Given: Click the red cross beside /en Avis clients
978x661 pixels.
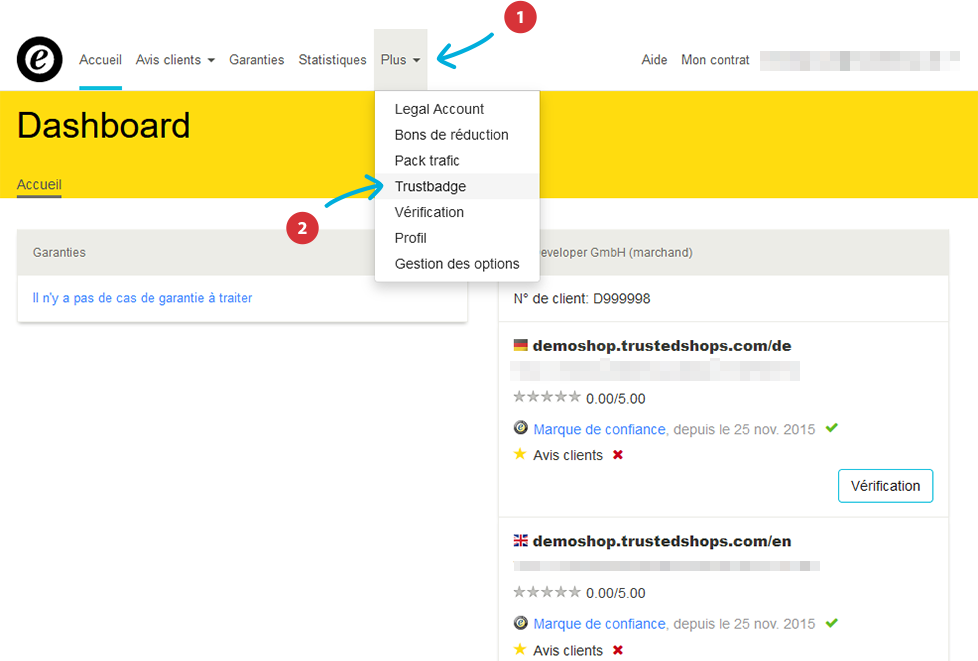Looking at the screenshot, I should (617, 650).
